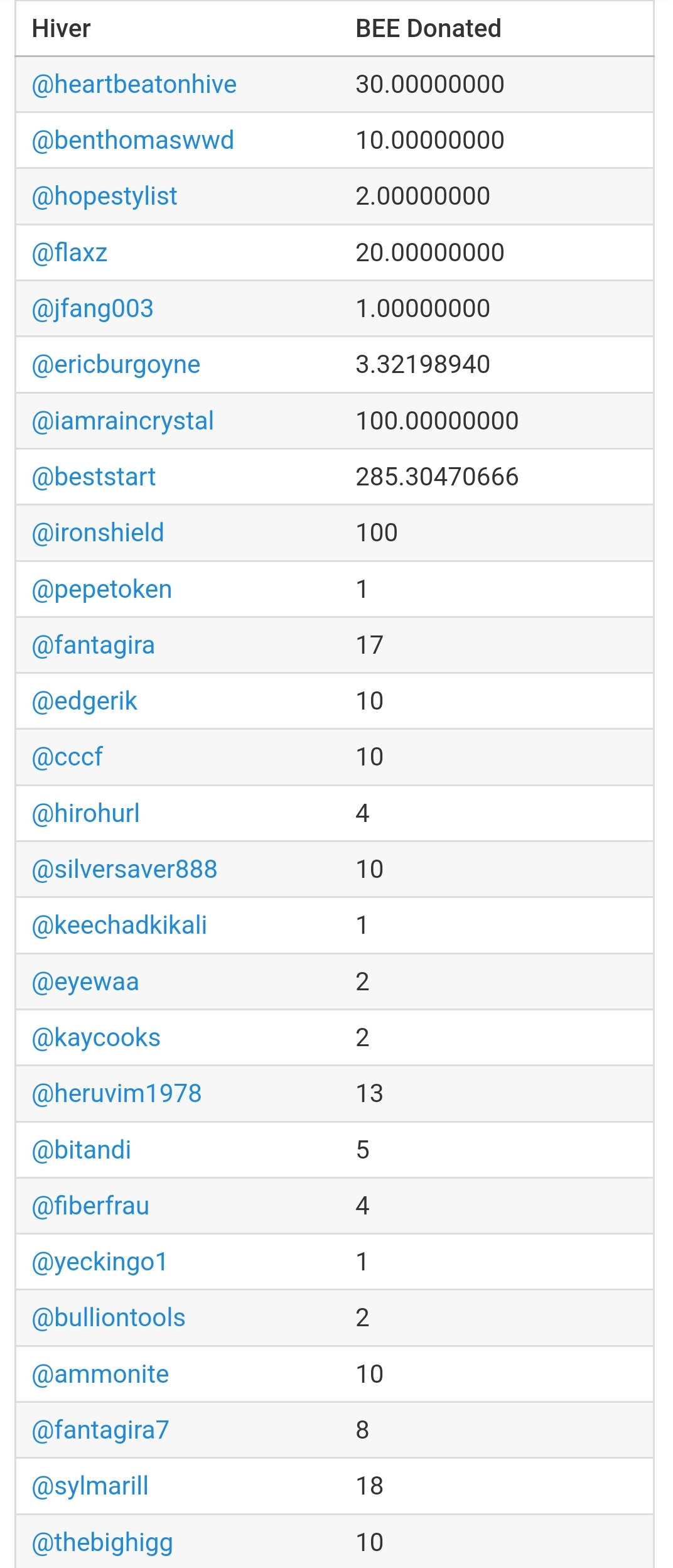The height and width of the screenshot is (1568, 673).
Task: Visit the @fantagira7 profile link
Action: coord(100,1430)
